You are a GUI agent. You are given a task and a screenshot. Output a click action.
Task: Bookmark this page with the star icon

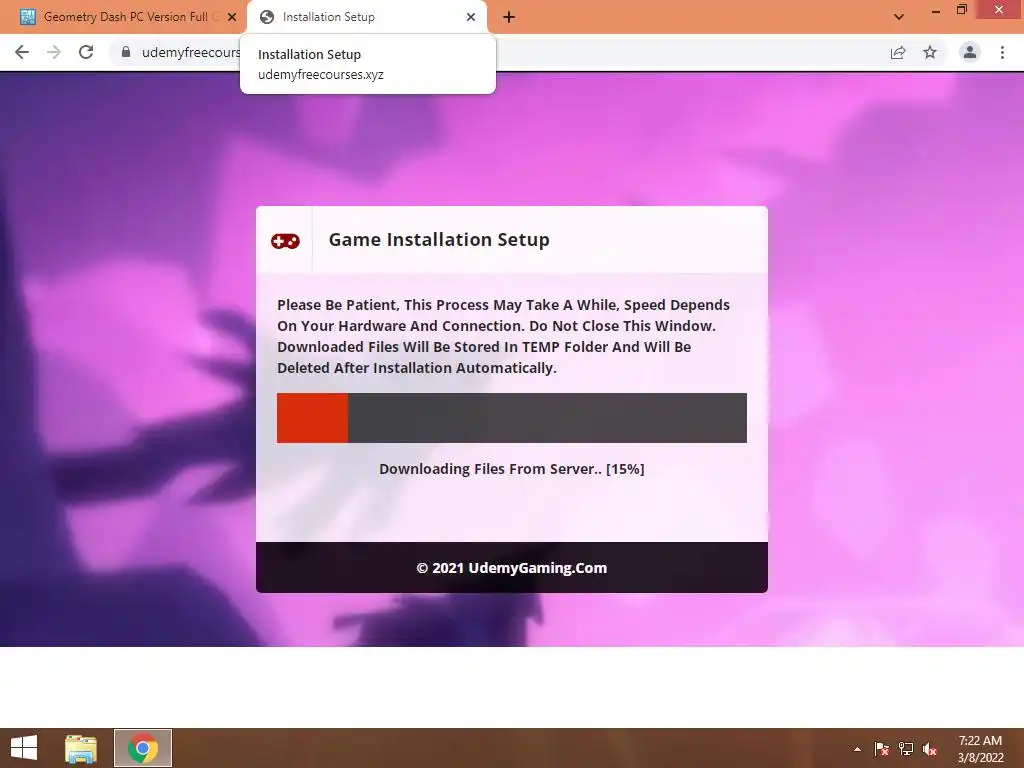coord(930,52)
